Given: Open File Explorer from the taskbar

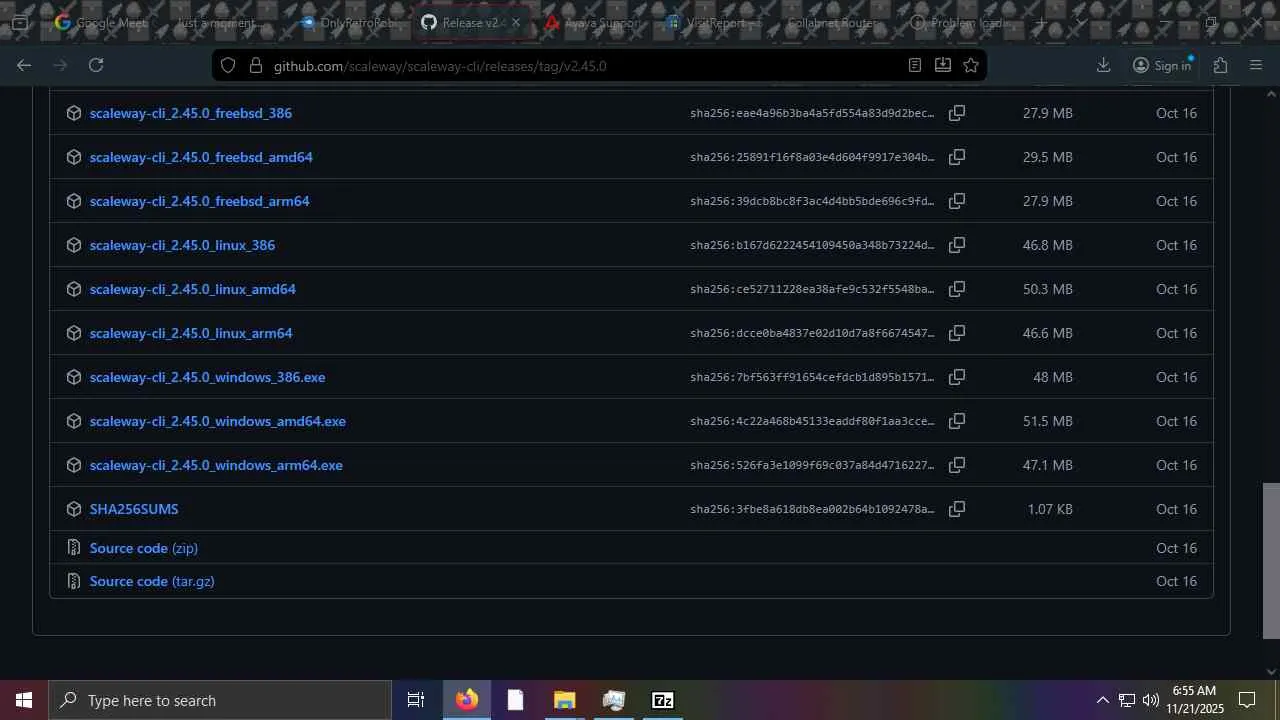Looking at the screenshot, I should (565, 700).
